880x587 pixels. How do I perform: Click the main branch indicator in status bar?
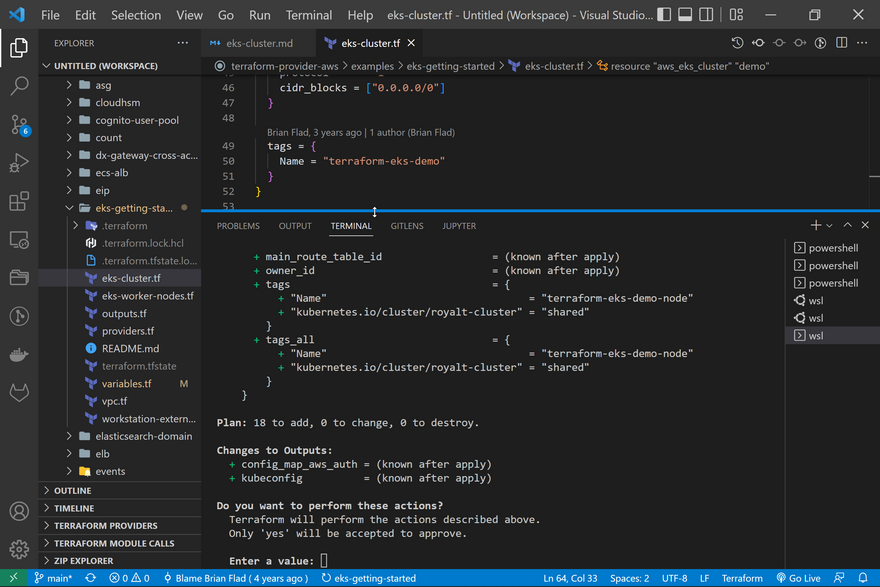coord(54,578)
